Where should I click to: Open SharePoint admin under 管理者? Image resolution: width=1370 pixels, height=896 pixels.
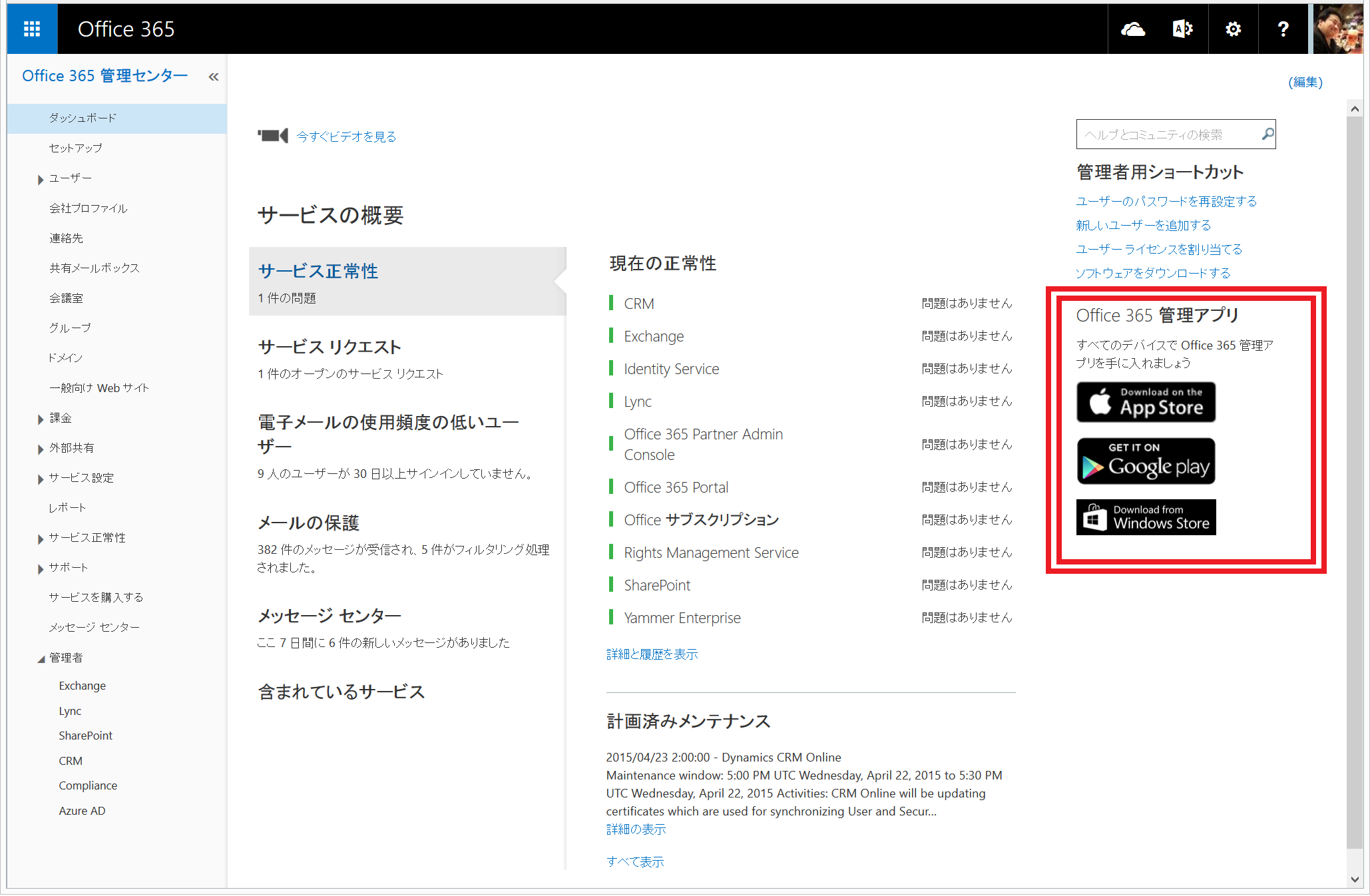[x=85, y=736]
